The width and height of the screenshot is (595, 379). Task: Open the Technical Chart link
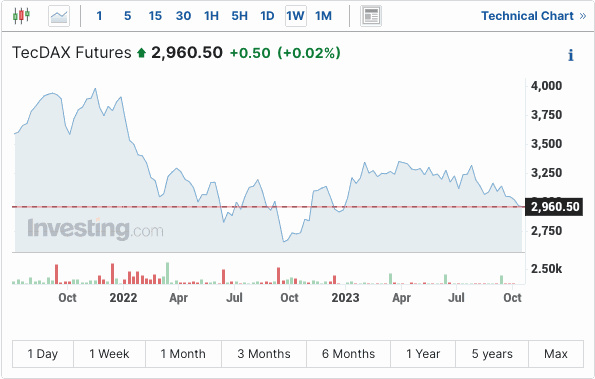click(534, 16)
